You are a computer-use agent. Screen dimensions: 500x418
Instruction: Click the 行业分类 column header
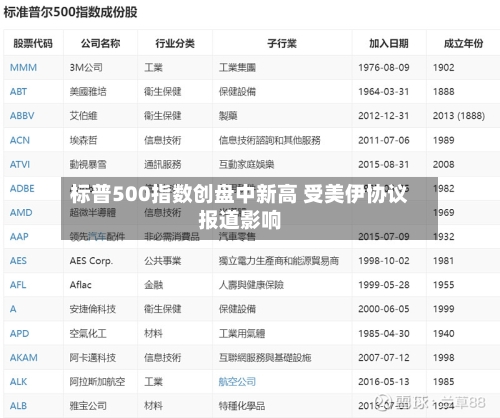175,43
